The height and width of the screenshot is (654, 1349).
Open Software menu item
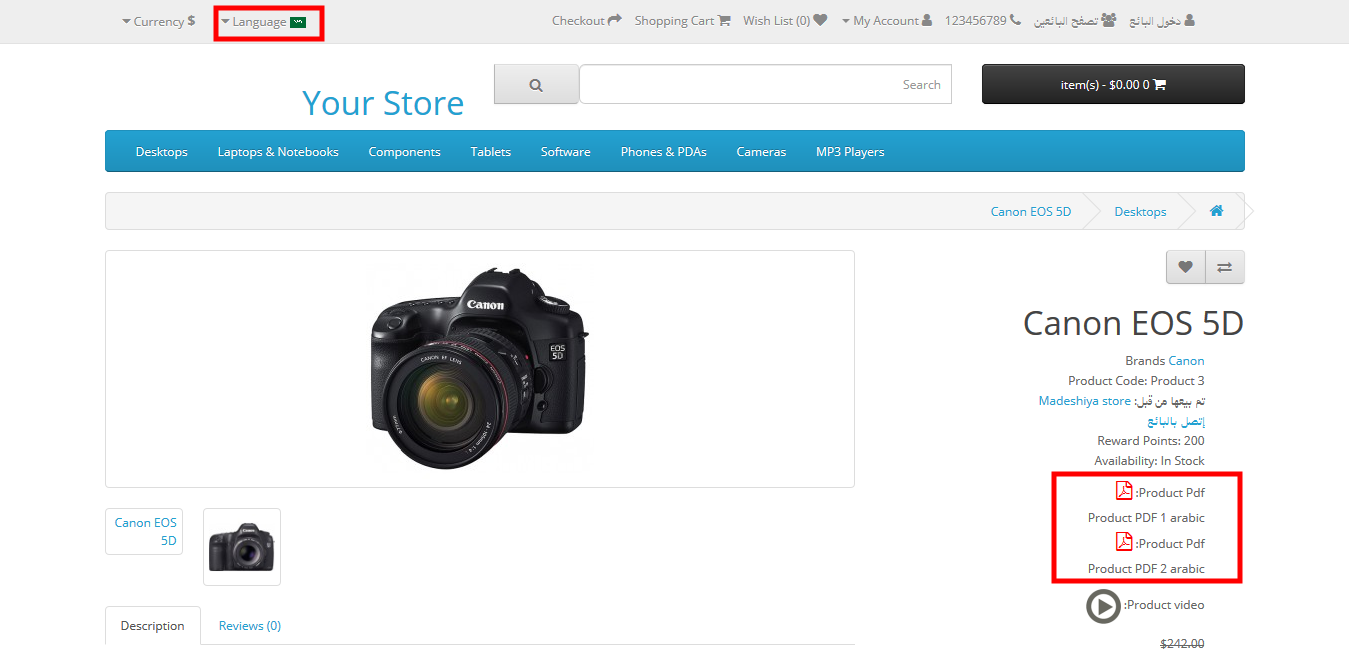pos(566,152)
